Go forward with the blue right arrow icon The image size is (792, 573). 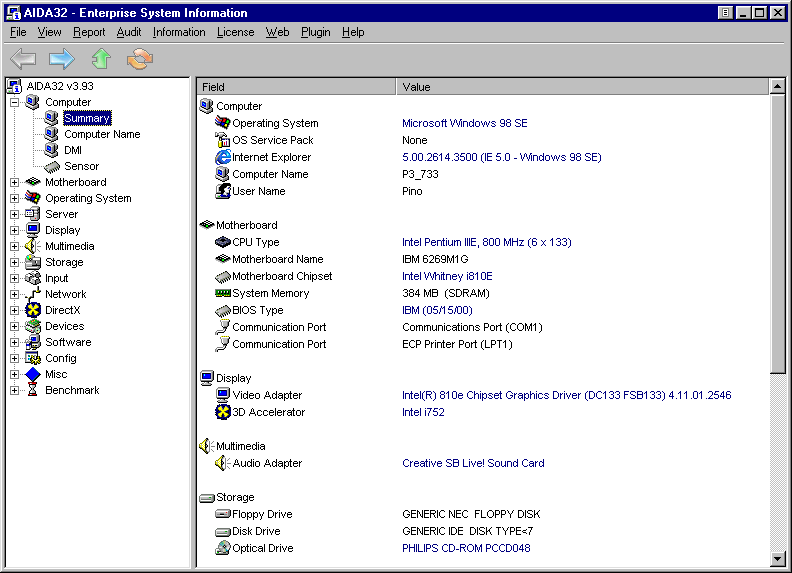coord(62,59)
